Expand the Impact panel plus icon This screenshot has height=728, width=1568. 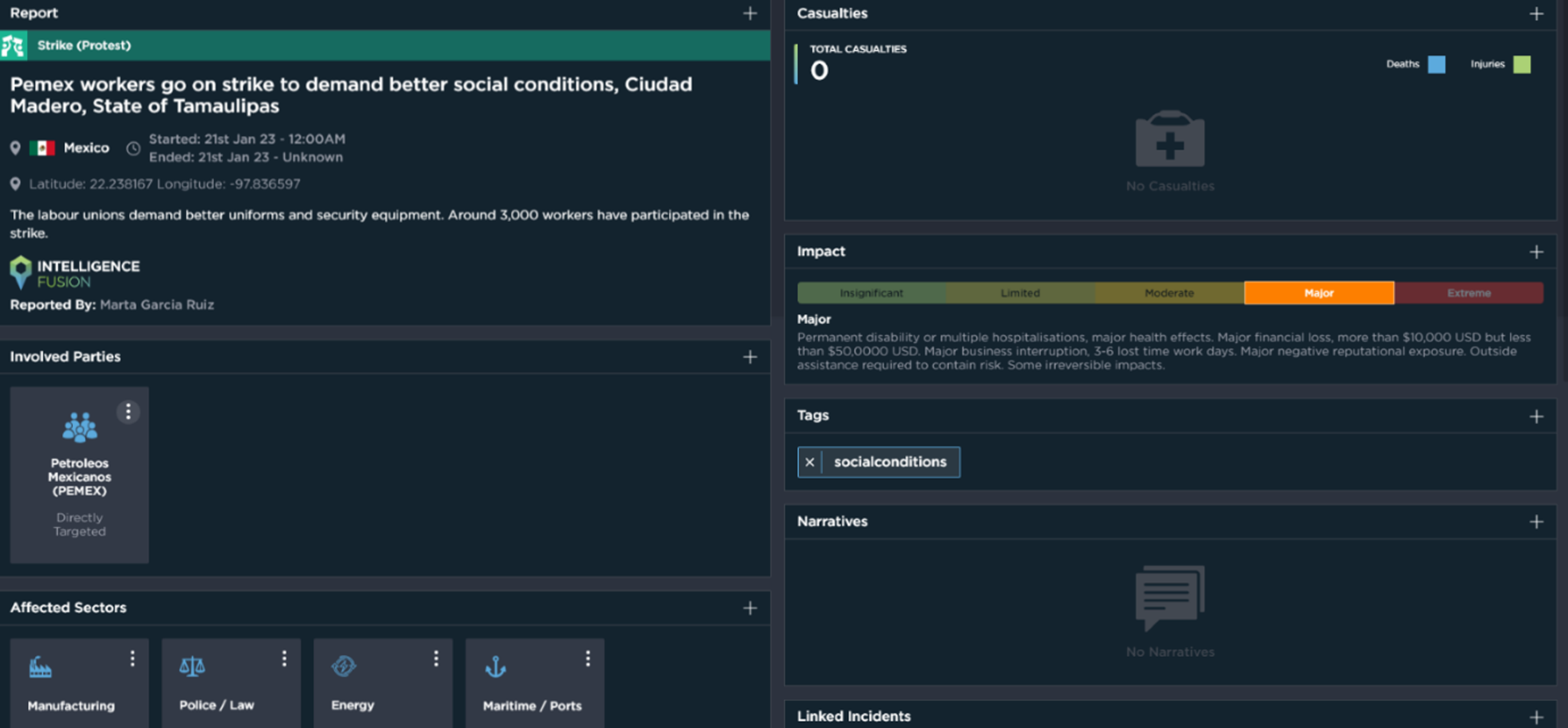coord(1536,252)
